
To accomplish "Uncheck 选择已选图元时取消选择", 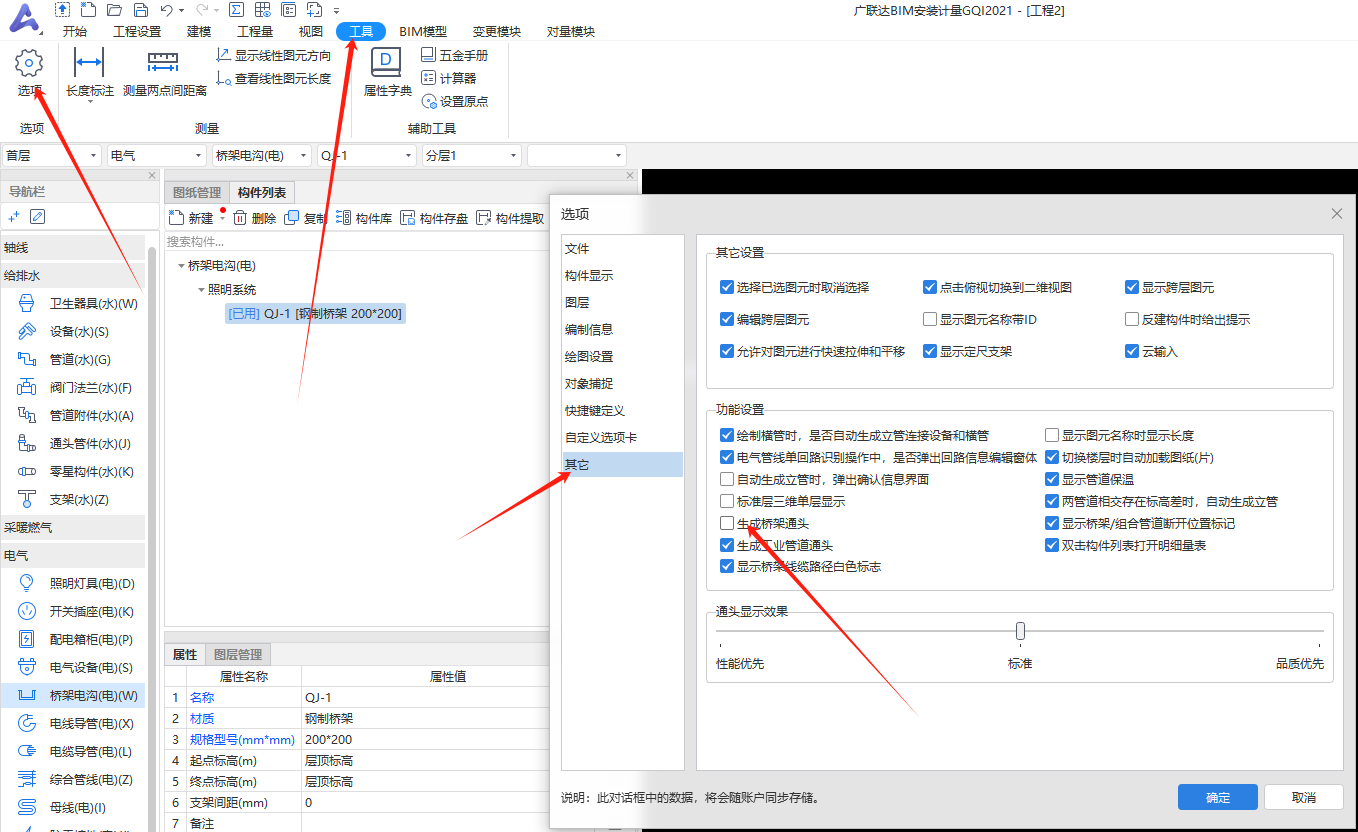I will click(x=727, y=287).
